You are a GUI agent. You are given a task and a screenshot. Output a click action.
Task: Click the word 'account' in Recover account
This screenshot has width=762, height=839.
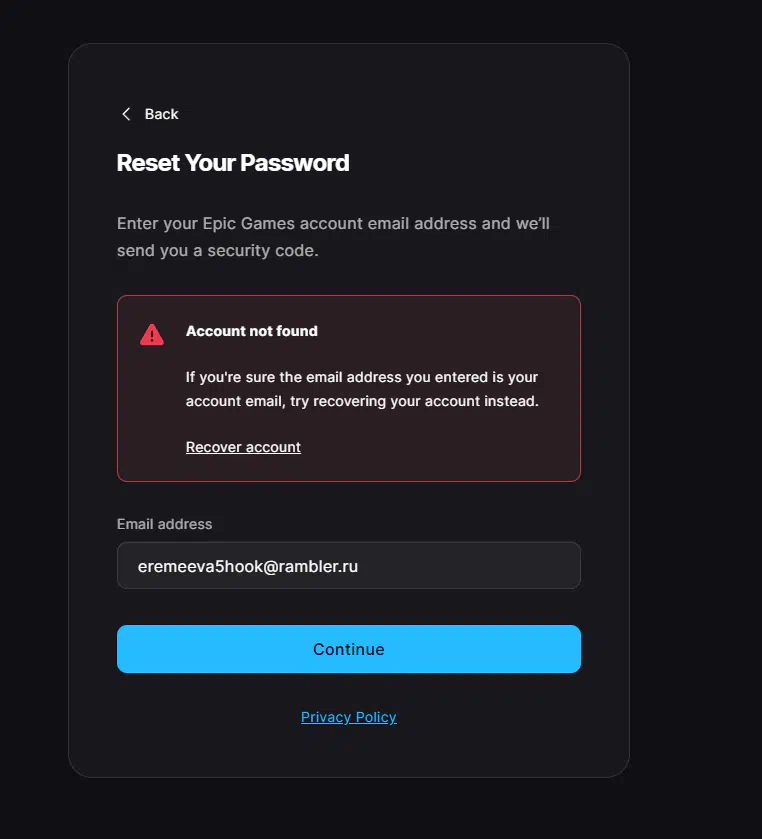coord(273,447)
